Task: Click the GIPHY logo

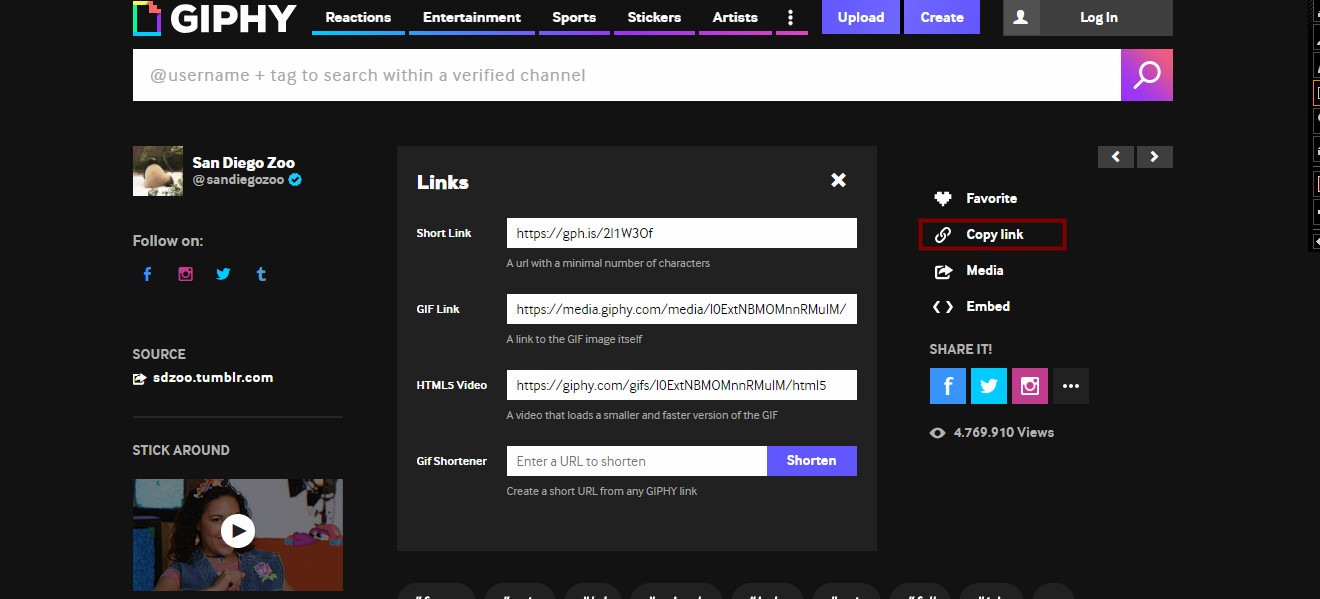Action: click(215, 18)
